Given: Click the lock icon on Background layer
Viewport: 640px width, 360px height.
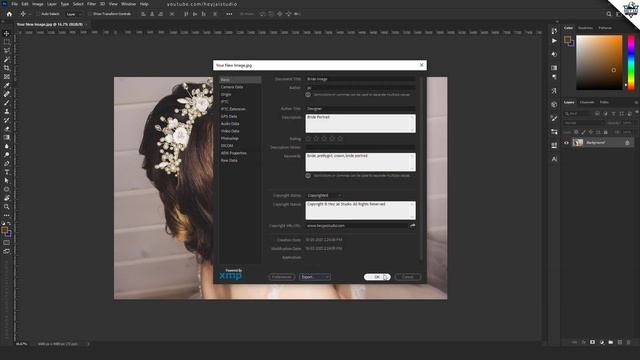Looking at the screenshot, I should tap(627, 142).
